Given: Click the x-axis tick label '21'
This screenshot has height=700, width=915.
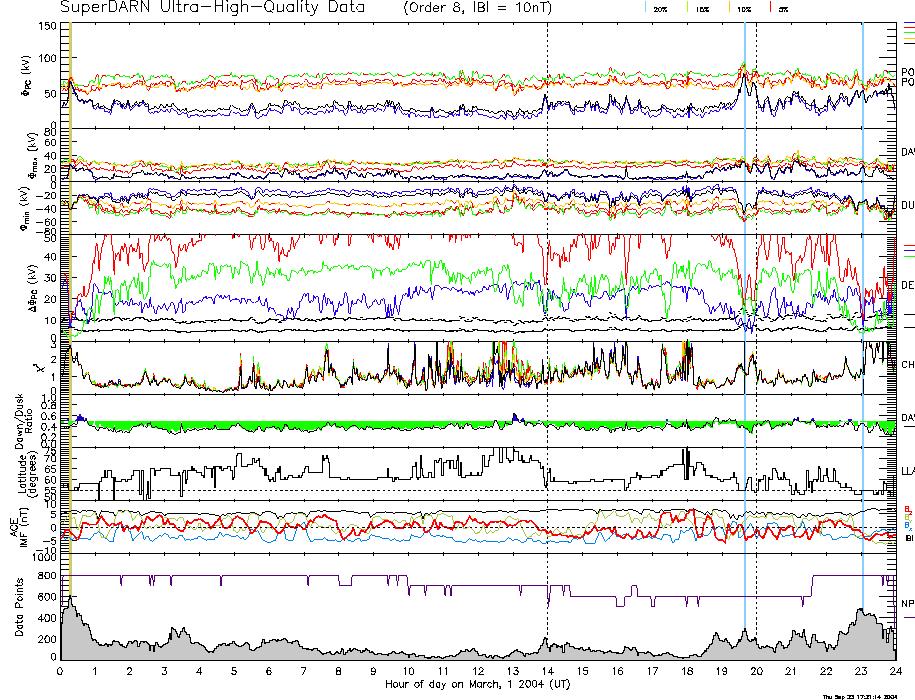Looking at the screenshot, I should coord(791,671).
